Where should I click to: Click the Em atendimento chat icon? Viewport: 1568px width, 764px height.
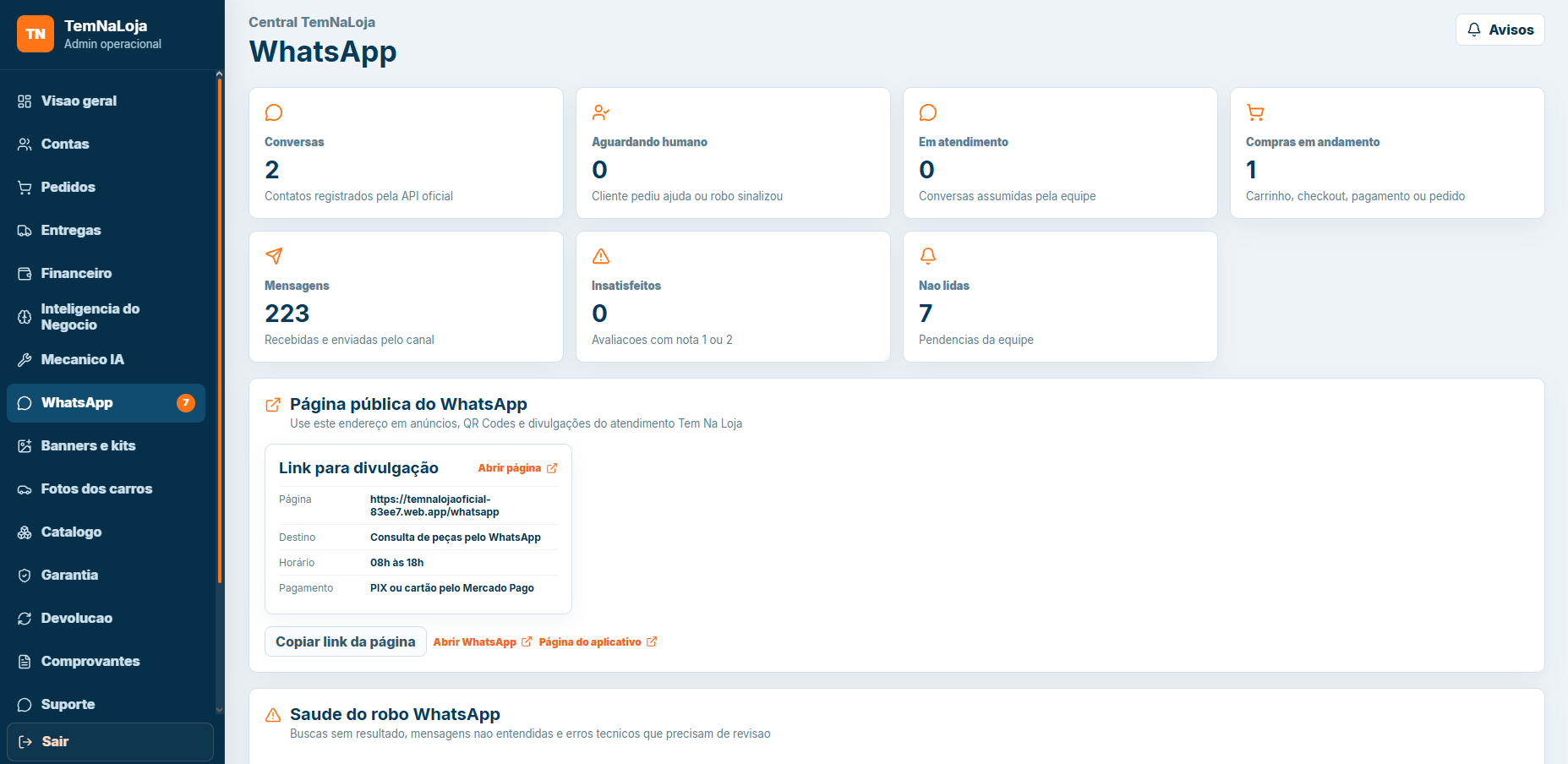coord(928,112)
